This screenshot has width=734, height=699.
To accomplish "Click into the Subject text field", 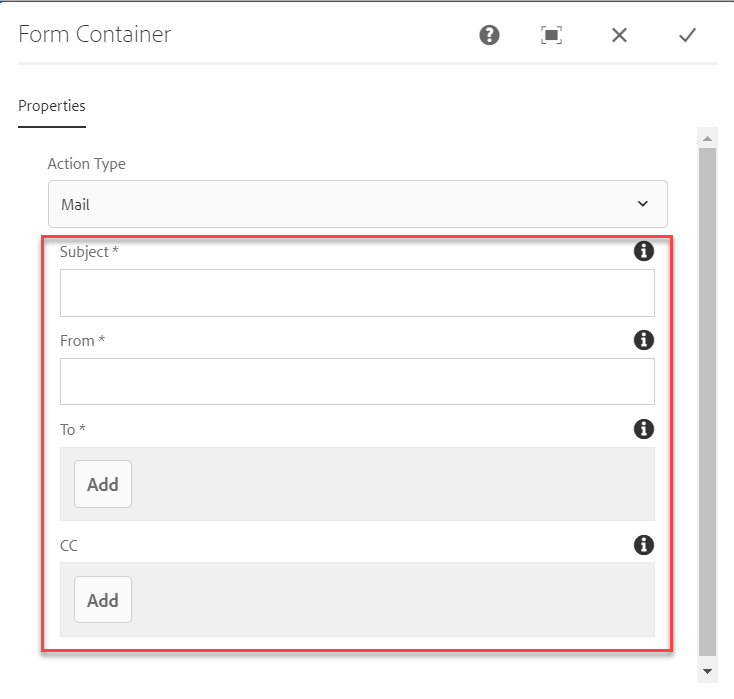I will tap(357, 293).
